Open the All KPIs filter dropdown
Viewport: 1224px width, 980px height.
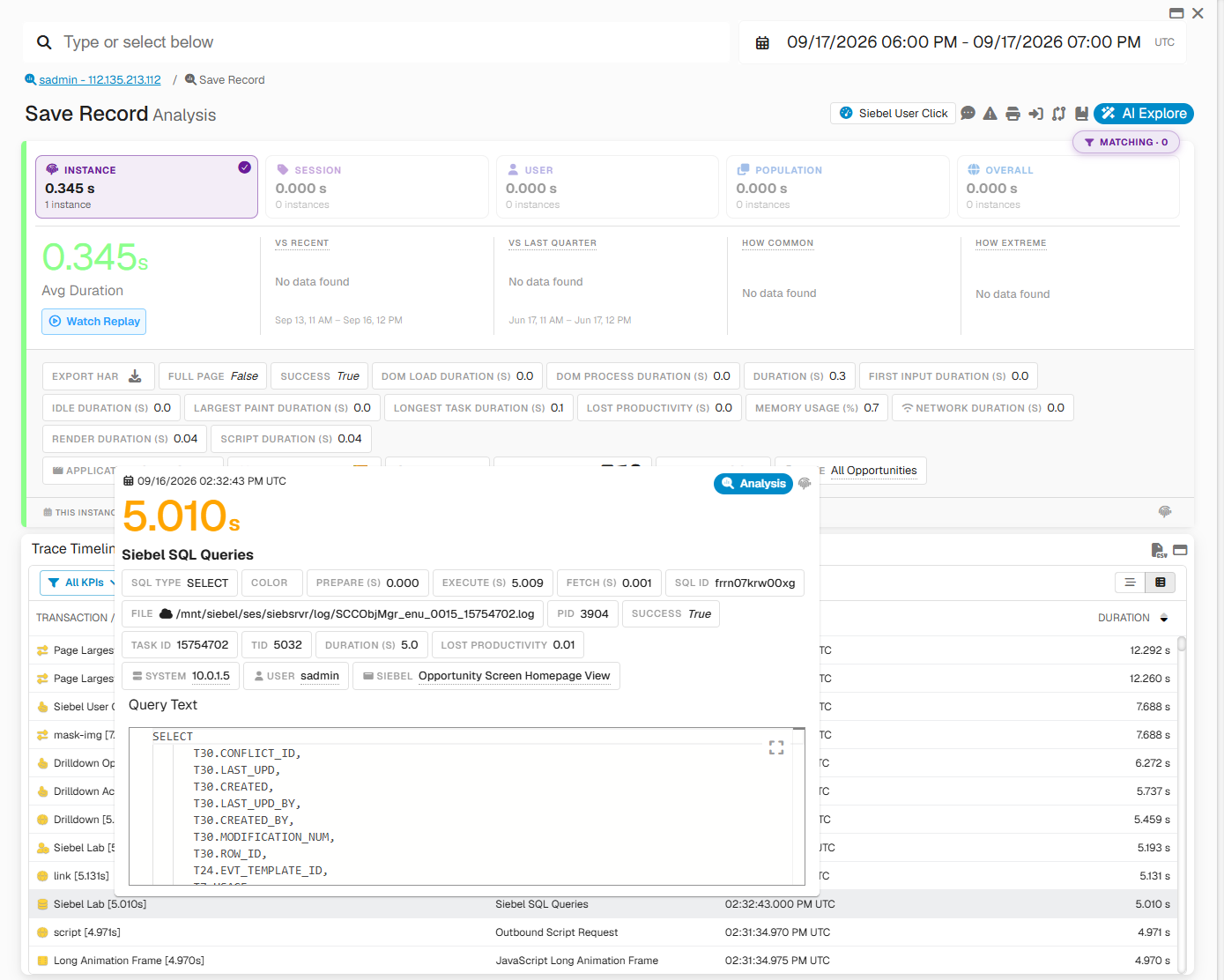[78, 583]
